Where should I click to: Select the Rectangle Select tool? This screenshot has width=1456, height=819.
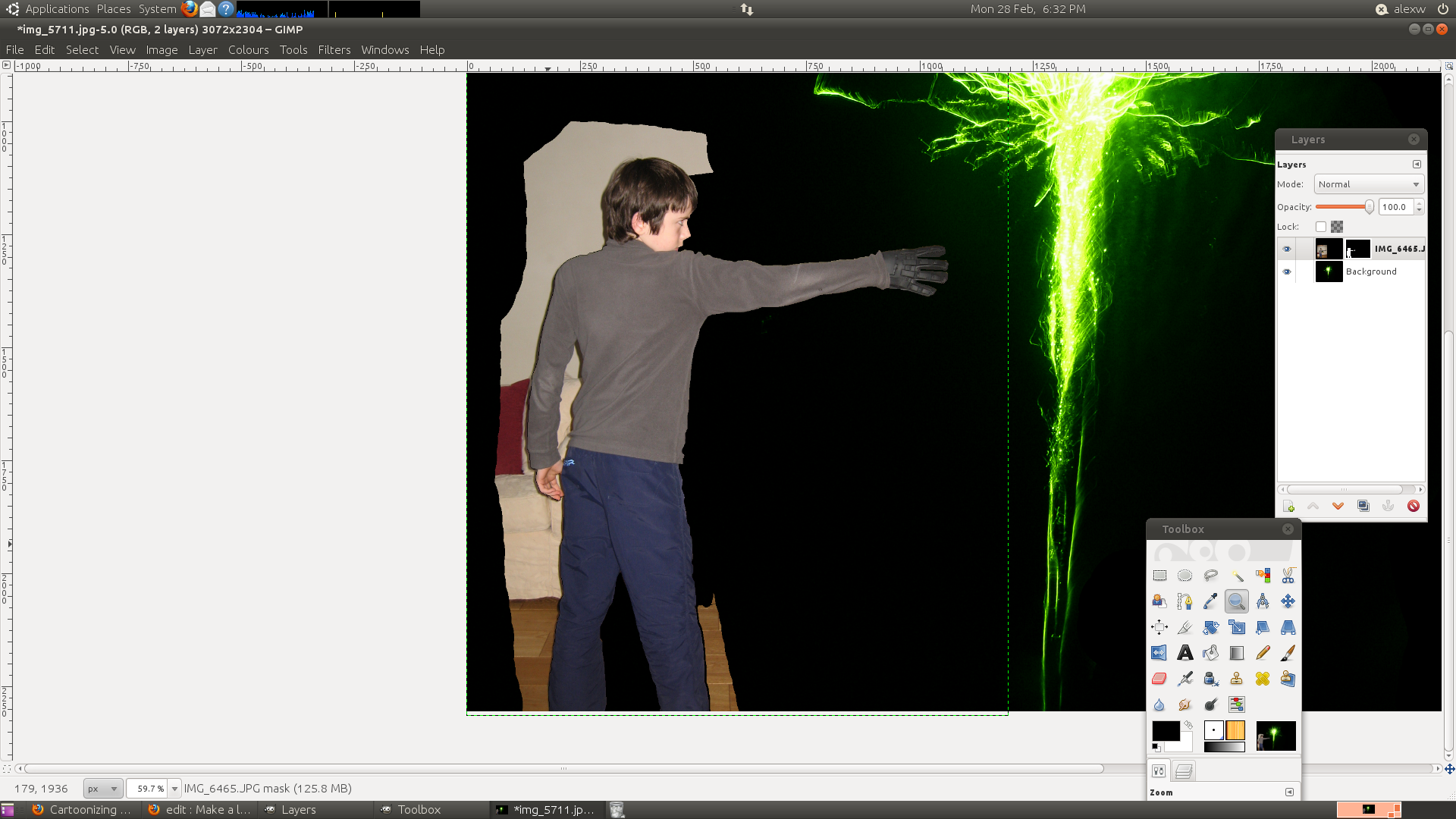pos(1159,576)
